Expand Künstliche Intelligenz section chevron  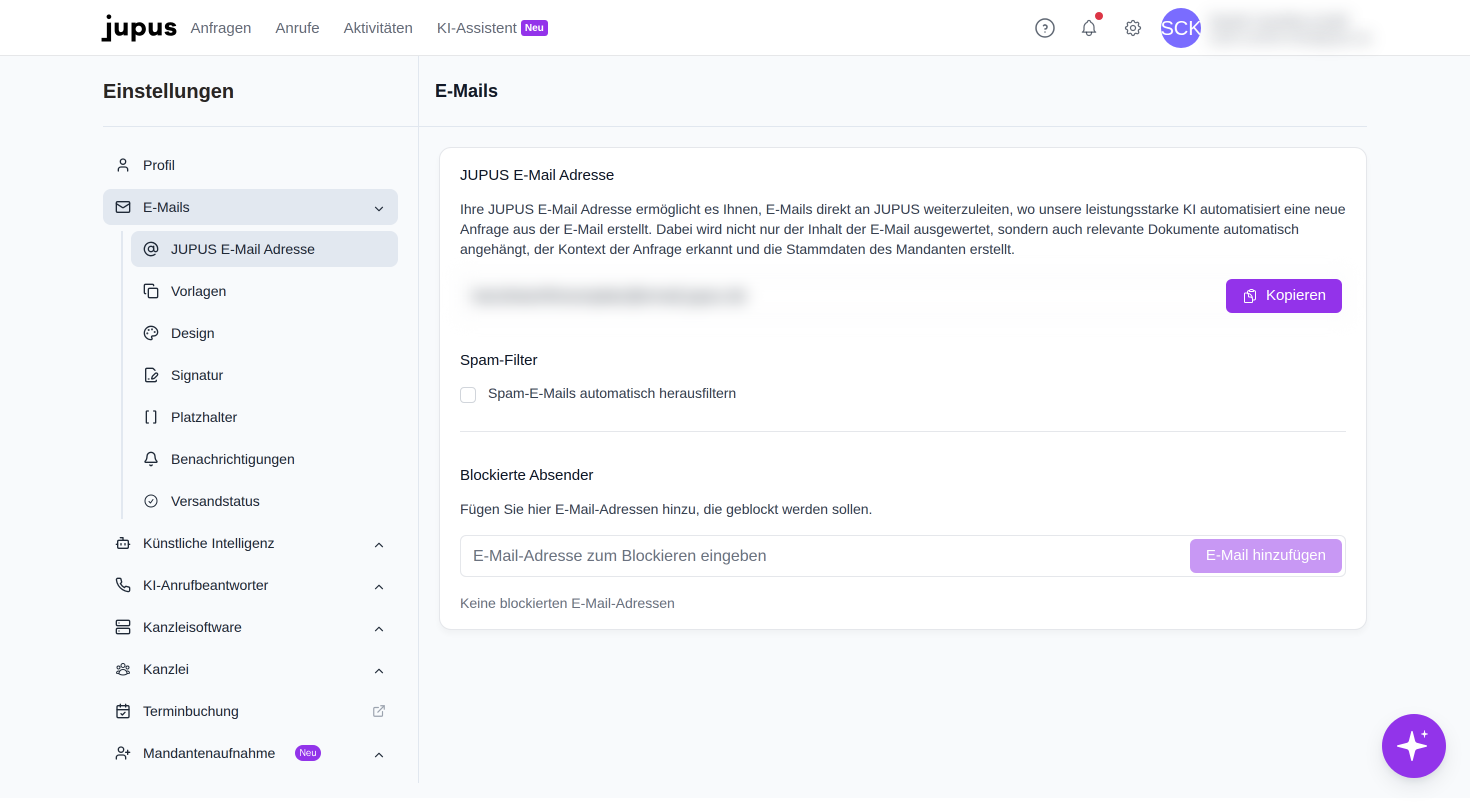click(379, 544)
